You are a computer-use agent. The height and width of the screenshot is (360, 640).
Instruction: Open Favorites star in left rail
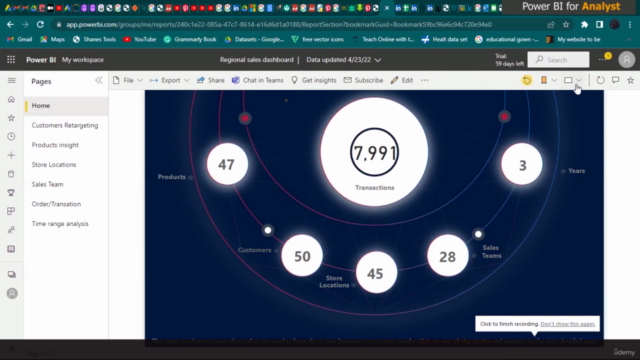click(x=11, y=118)
